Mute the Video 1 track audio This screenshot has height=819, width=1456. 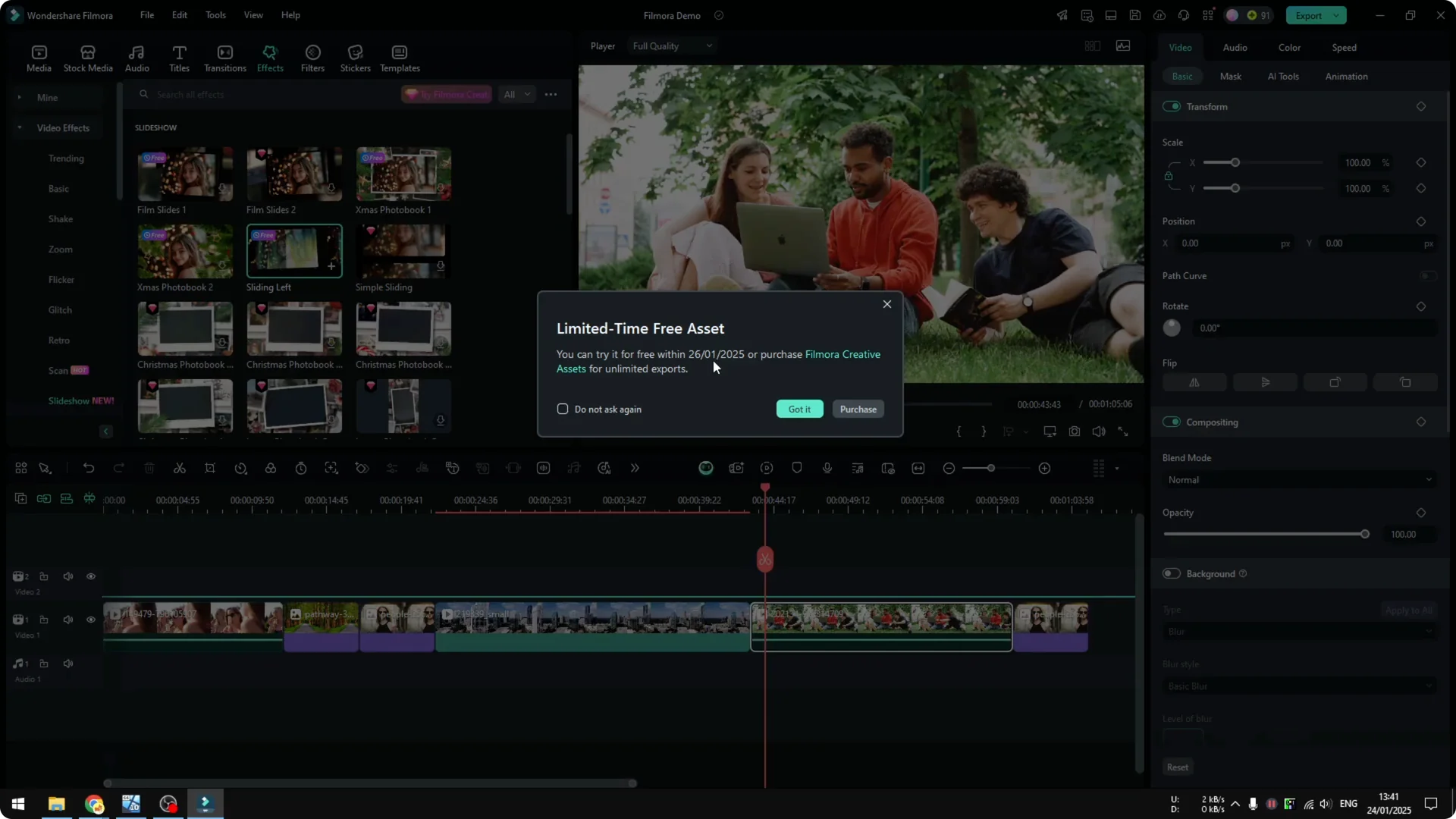click(68, 620)
